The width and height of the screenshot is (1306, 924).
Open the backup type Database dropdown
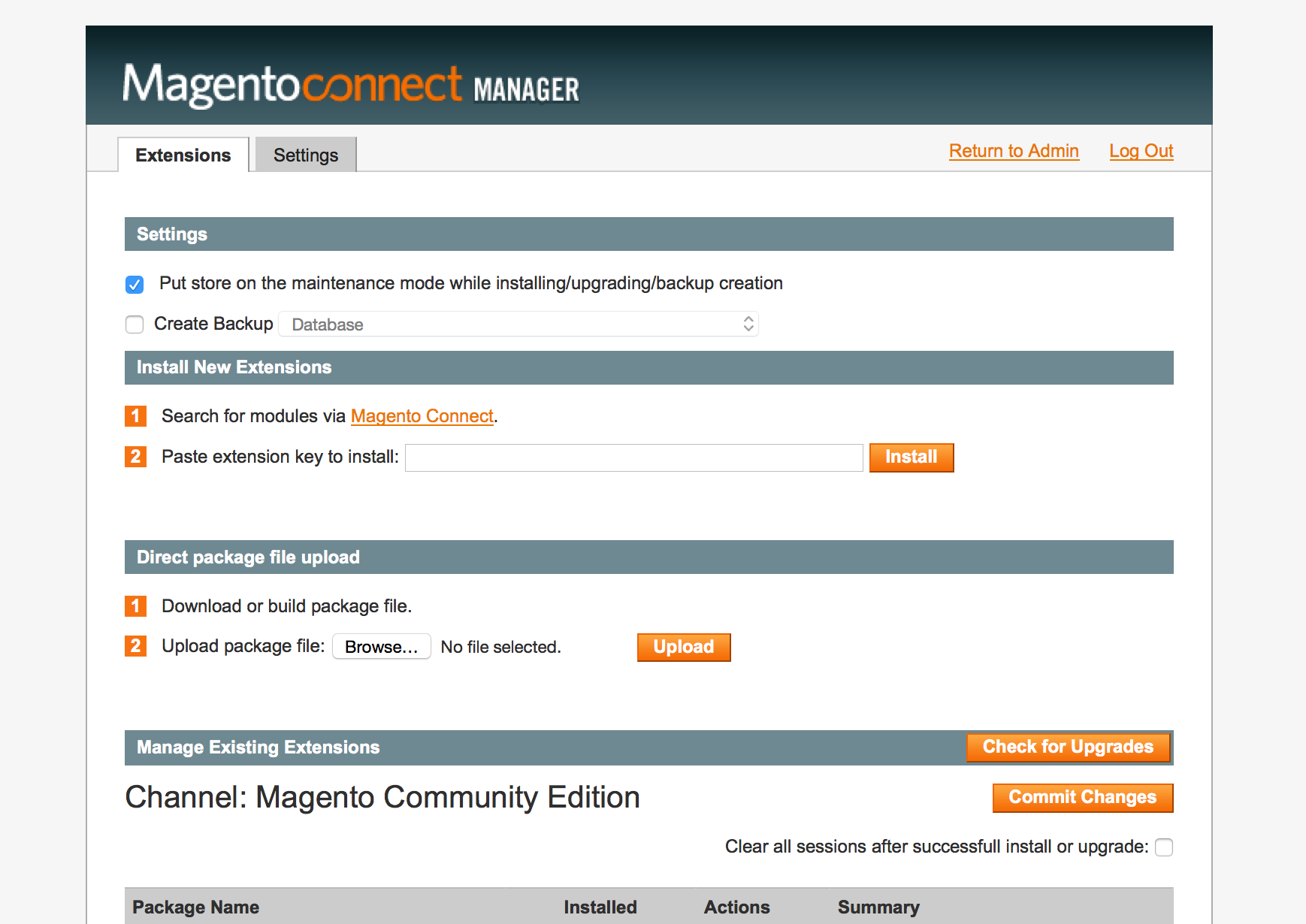tap(518, 325)
